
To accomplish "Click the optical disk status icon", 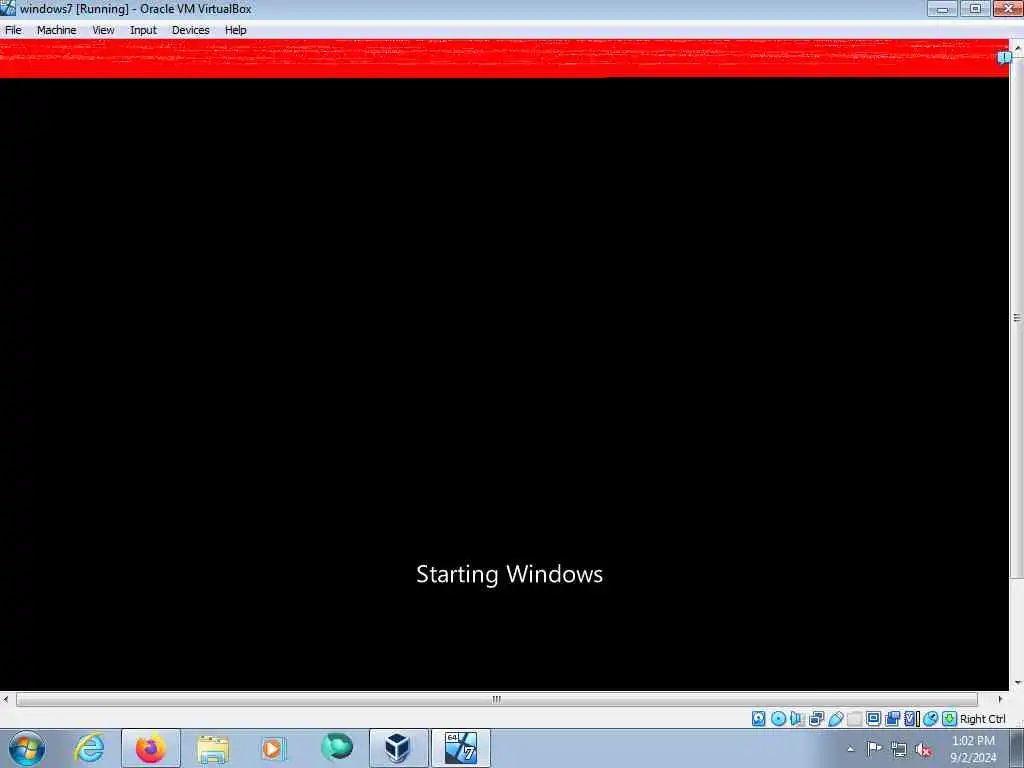I will coord(778,719).
